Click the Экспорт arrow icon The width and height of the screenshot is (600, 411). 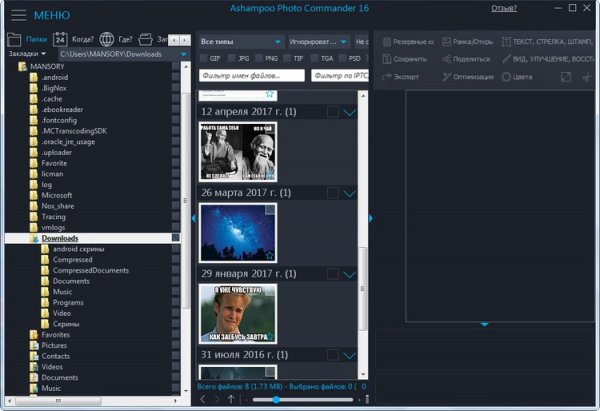(x=388, y=76)
